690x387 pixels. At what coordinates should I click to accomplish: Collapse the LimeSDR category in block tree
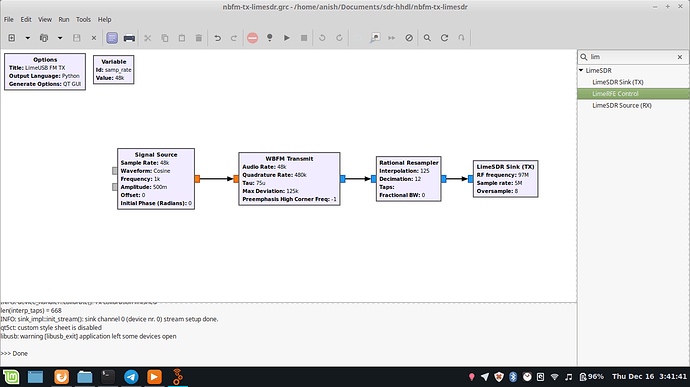tap(581, 70)
